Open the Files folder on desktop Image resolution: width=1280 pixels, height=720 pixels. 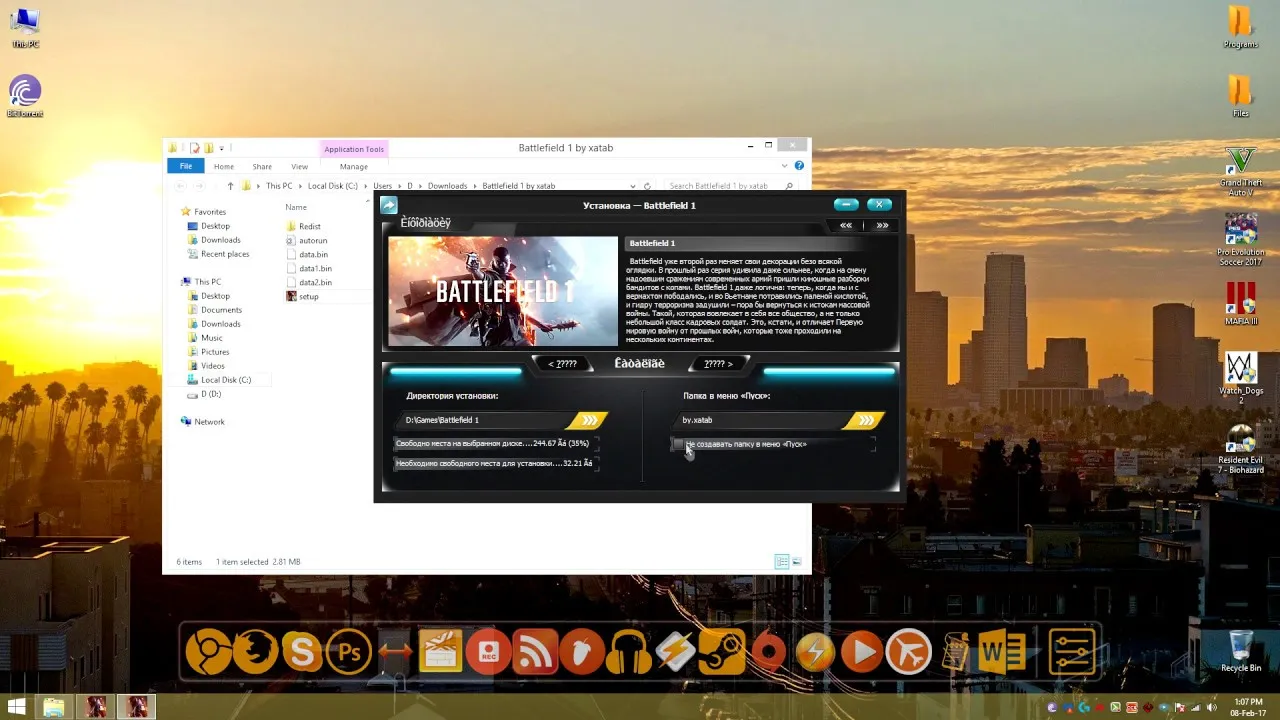pos(1240,96)
